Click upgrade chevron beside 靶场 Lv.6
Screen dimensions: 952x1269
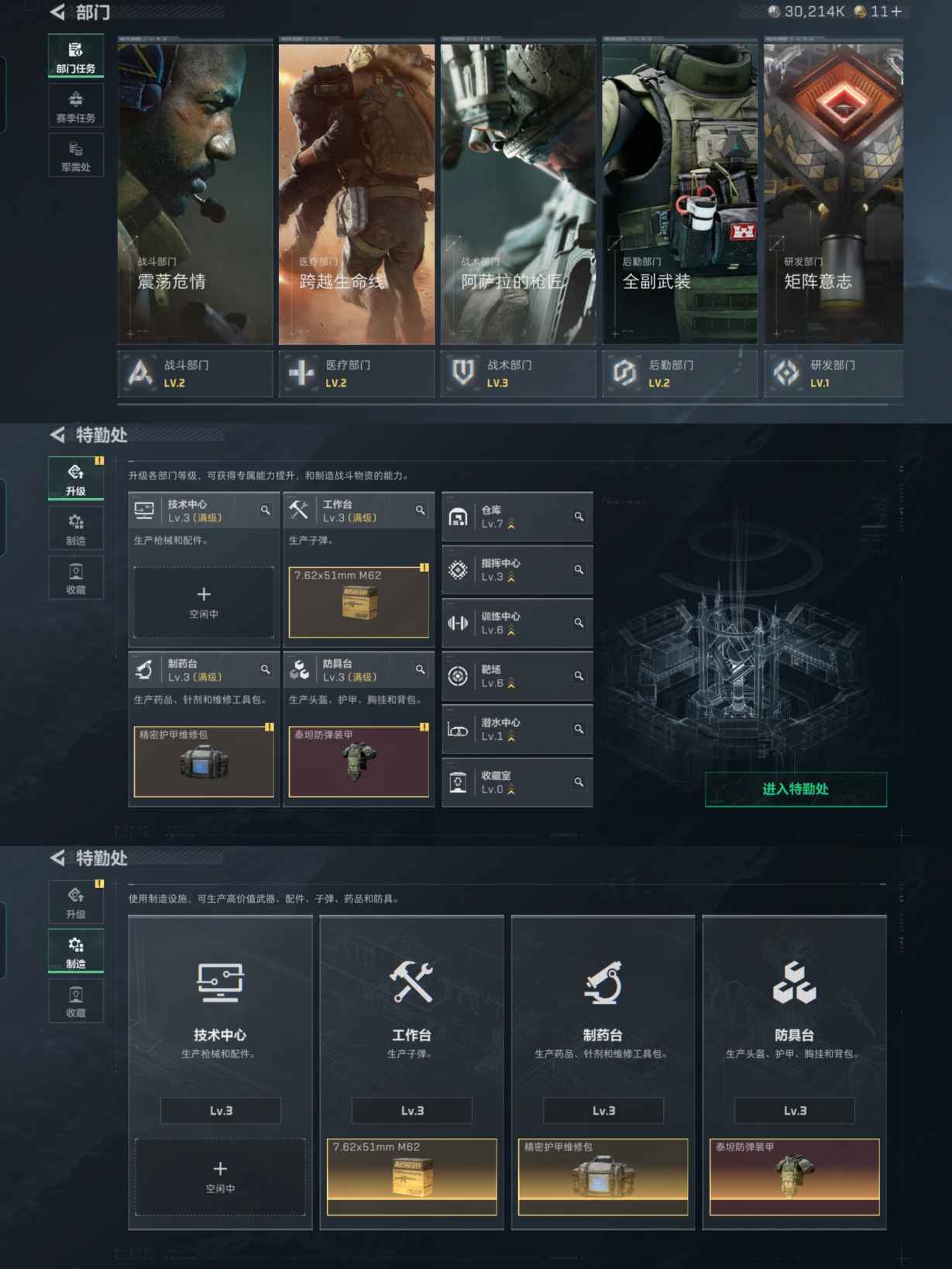click(x=511, y=684)
